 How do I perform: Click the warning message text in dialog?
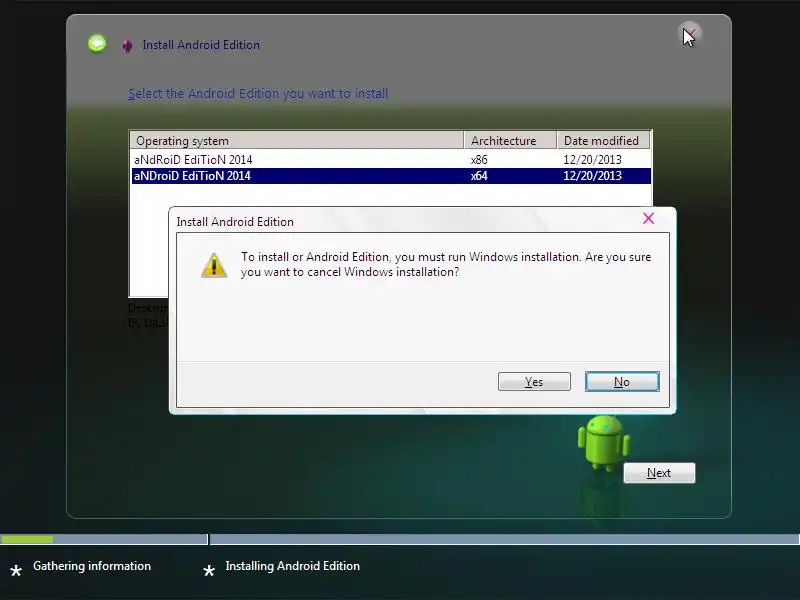point(446,264)
